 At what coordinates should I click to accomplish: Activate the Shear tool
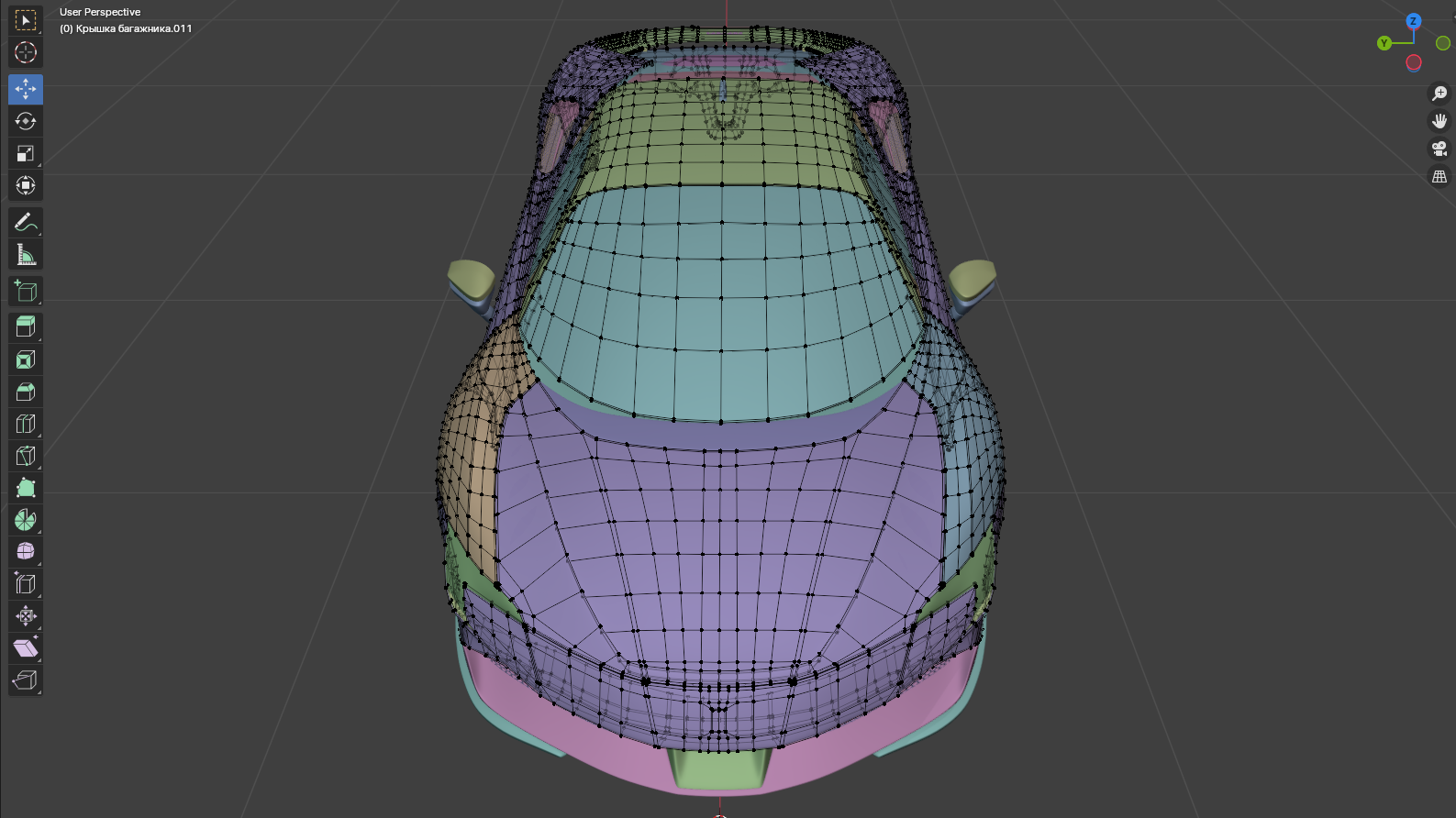pos(26,648)
